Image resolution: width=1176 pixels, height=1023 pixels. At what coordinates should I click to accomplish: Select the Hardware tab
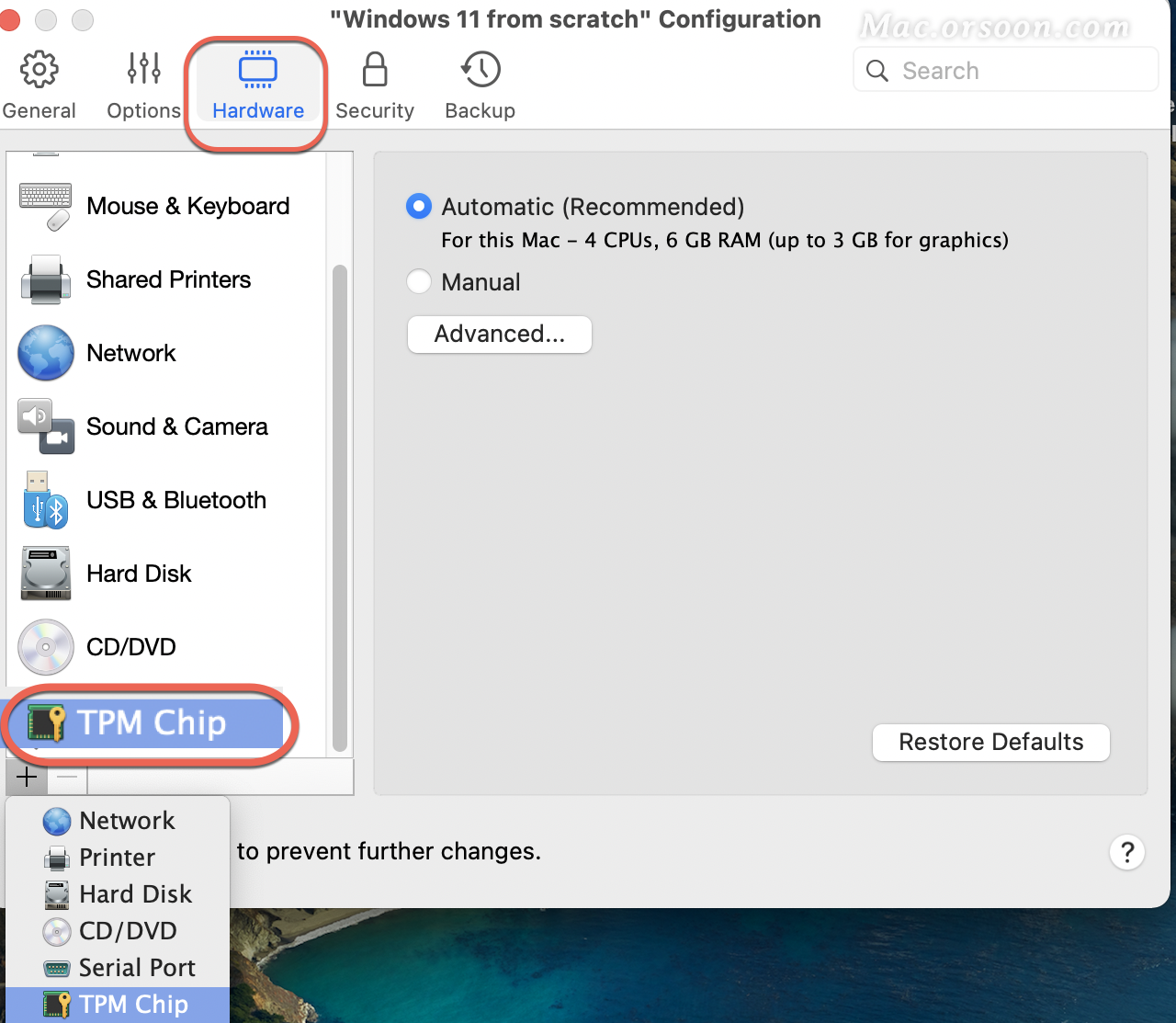(x=257, y=86)
